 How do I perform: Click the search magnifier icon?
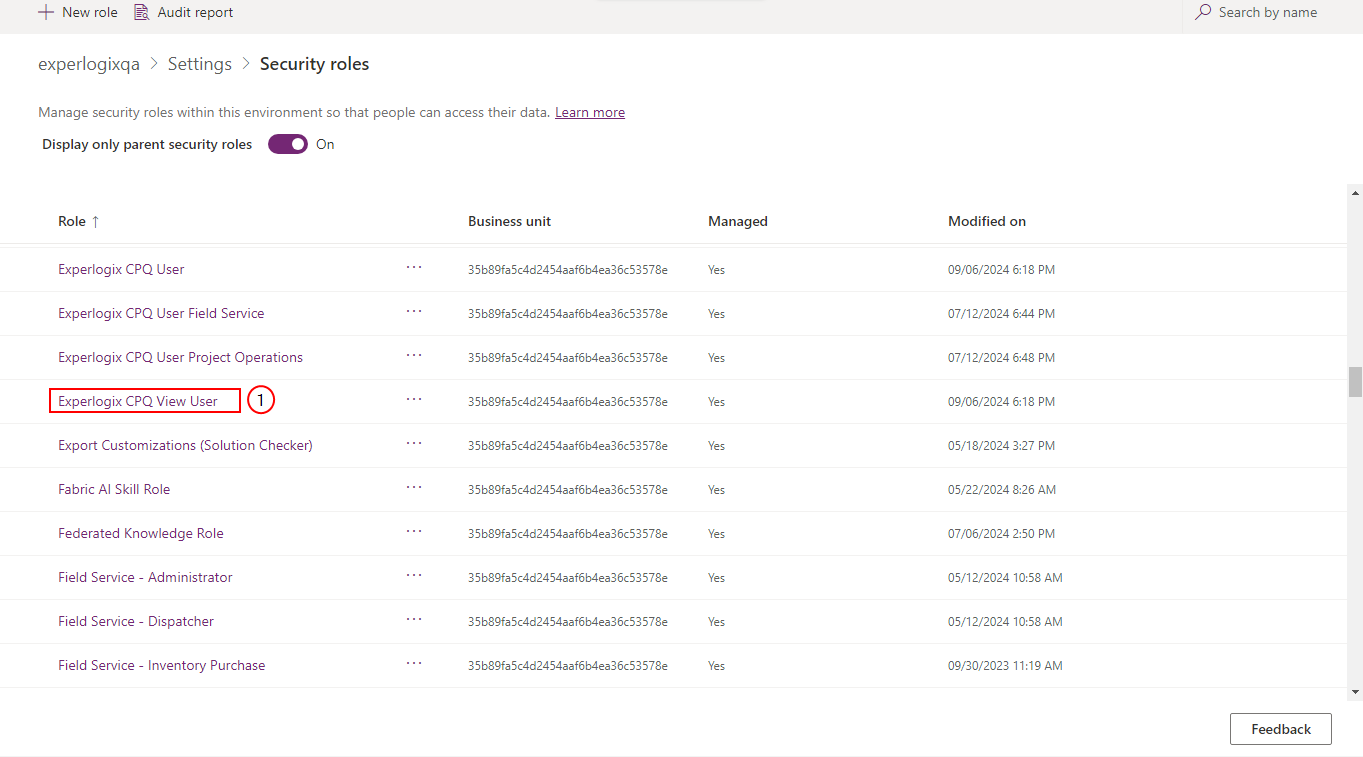(1203, 12)
